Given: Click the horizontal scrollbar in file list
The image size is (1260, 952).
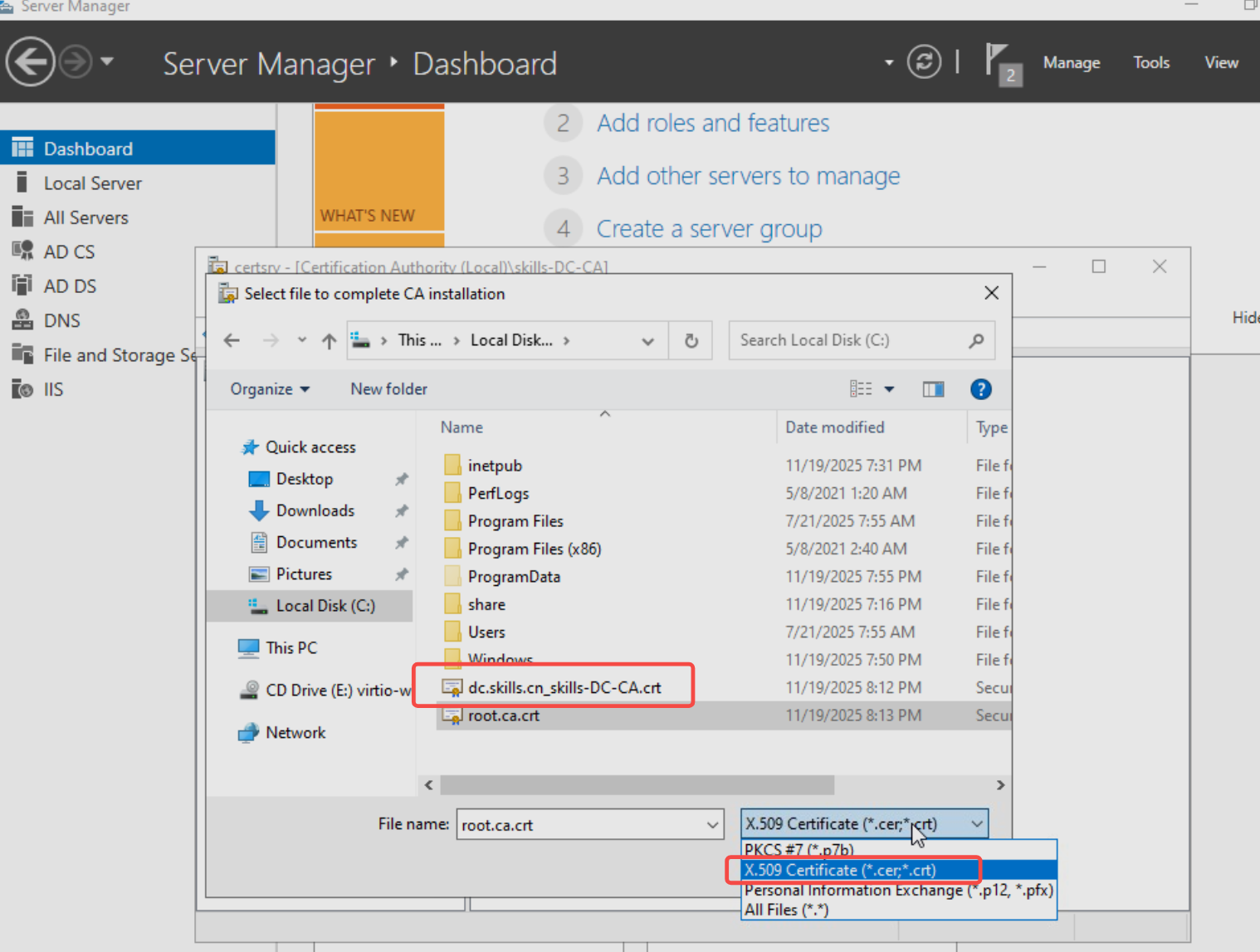Looking at the screenshot, I should point(637,784).
